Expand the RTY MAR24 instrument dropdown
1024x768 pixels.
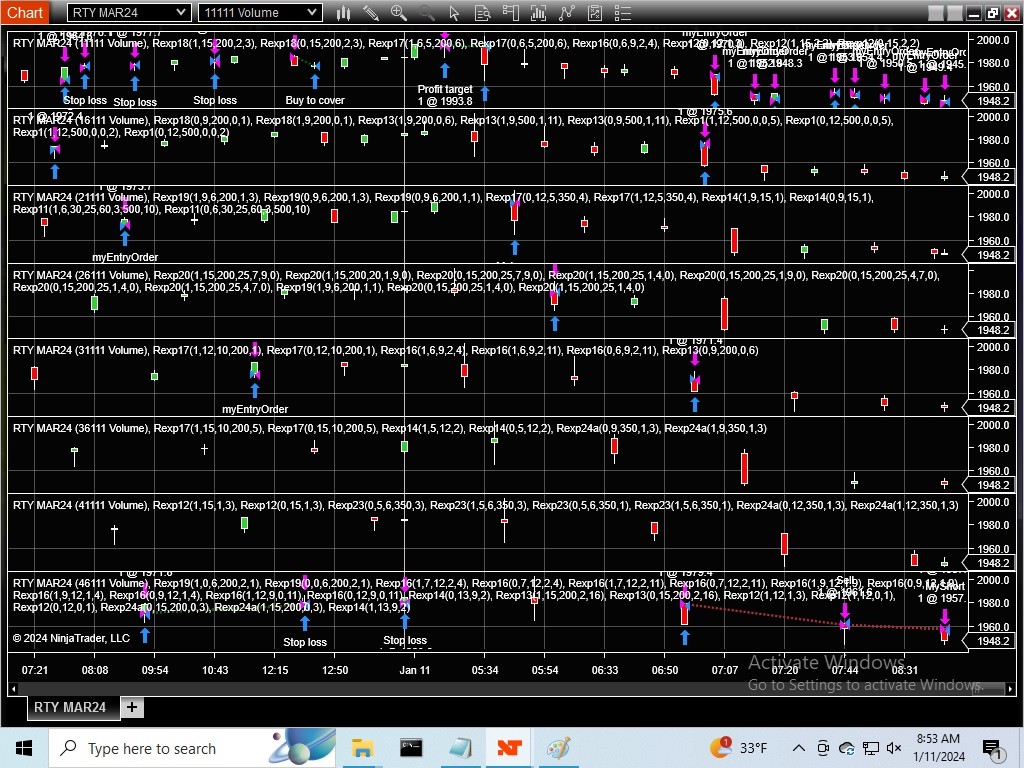pyautogui.click(x=129, y=12)
